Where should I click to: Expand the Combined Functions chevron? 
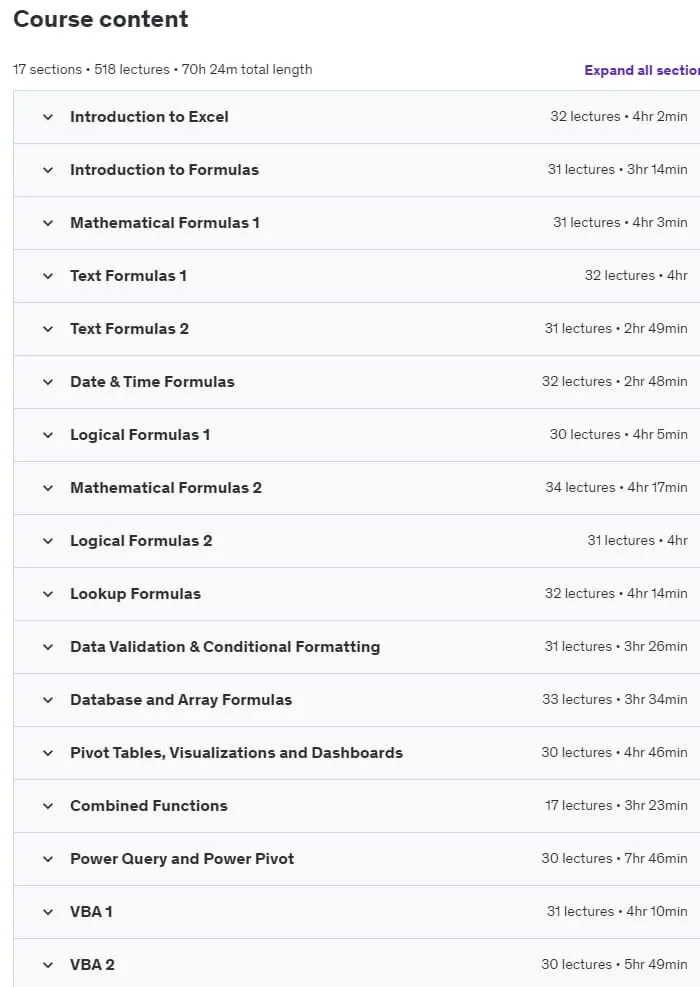48,806
